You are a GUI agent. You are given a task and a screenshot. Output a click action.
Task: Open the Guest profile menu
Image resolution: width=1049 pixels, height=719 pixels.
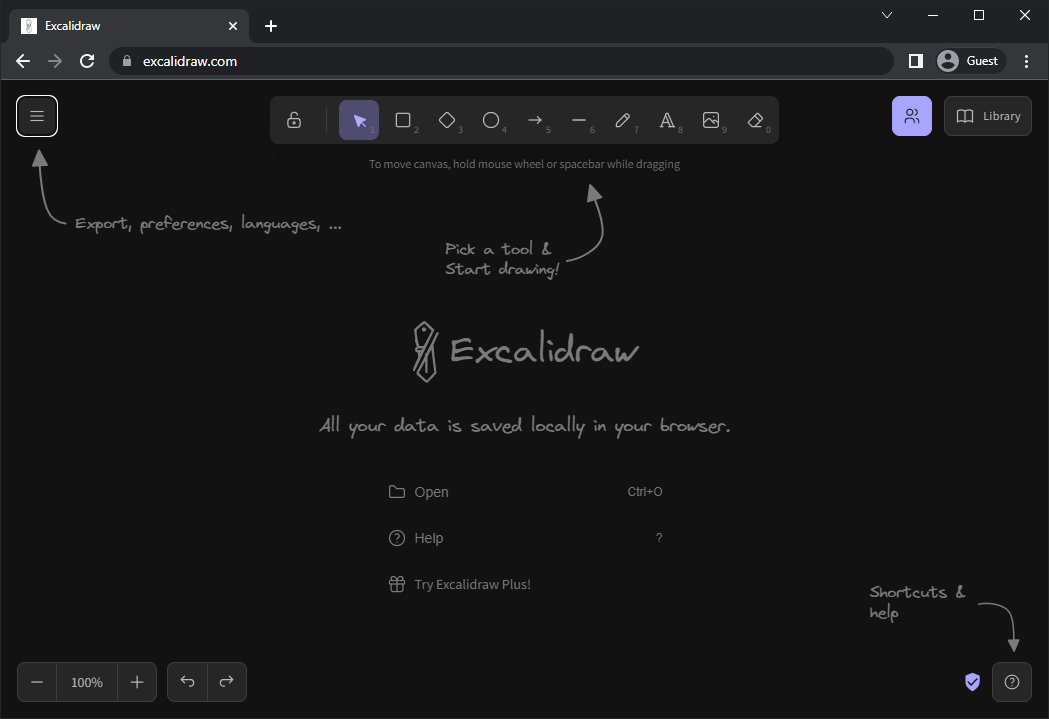(x=967, y=60)
